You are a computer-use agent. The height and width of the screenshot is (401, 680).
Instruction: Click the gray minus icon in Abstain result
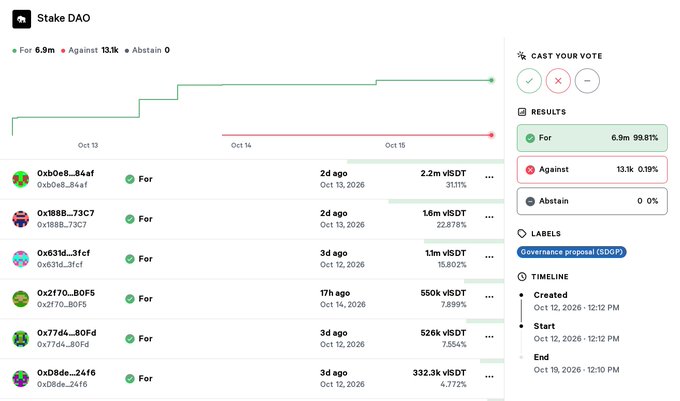click(x=530, y=202)
